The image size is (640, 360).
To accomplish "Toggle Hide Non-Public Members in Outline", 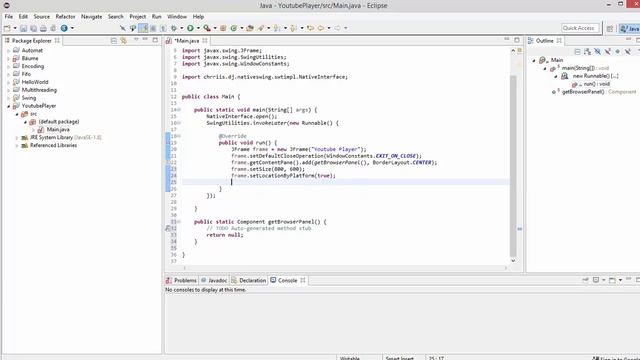I will point(618,51).
